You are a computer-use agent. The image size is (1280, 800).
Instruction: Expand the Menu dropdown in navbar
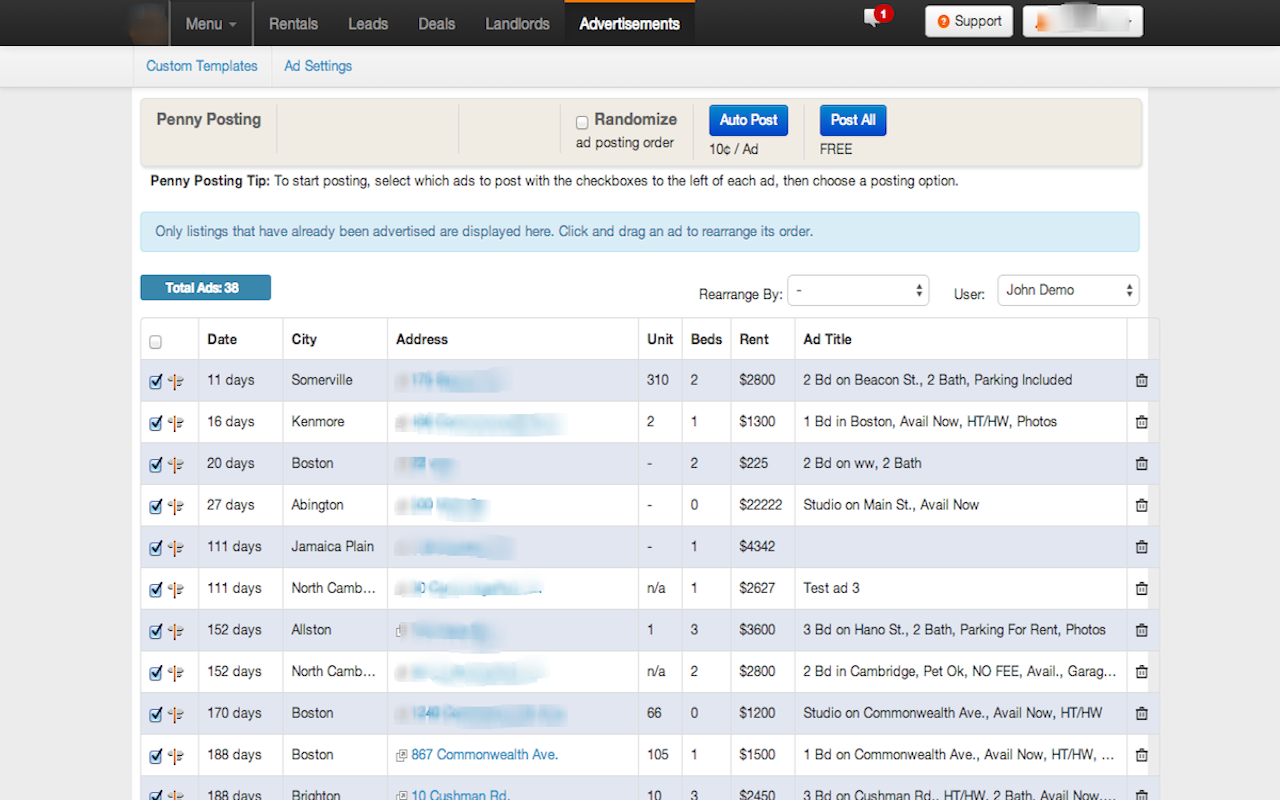[x=211, y=23]
